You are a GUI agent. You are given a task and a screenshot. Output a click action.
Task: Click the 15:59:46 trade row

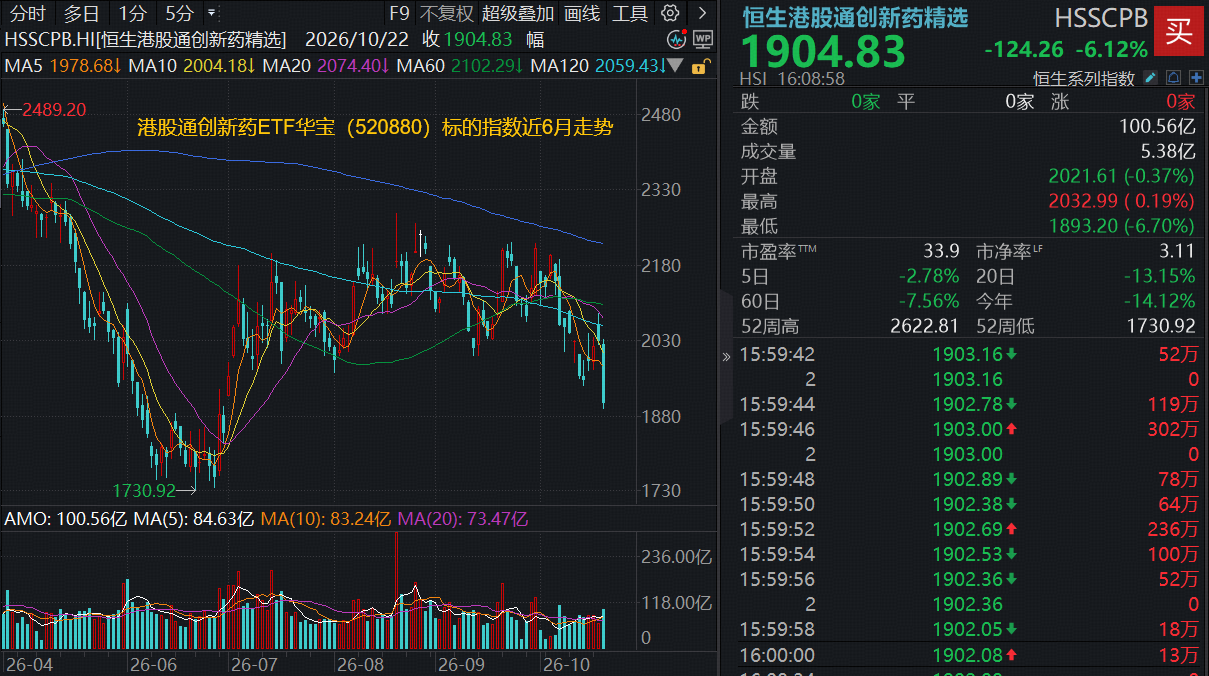click(x=968, y=429)
